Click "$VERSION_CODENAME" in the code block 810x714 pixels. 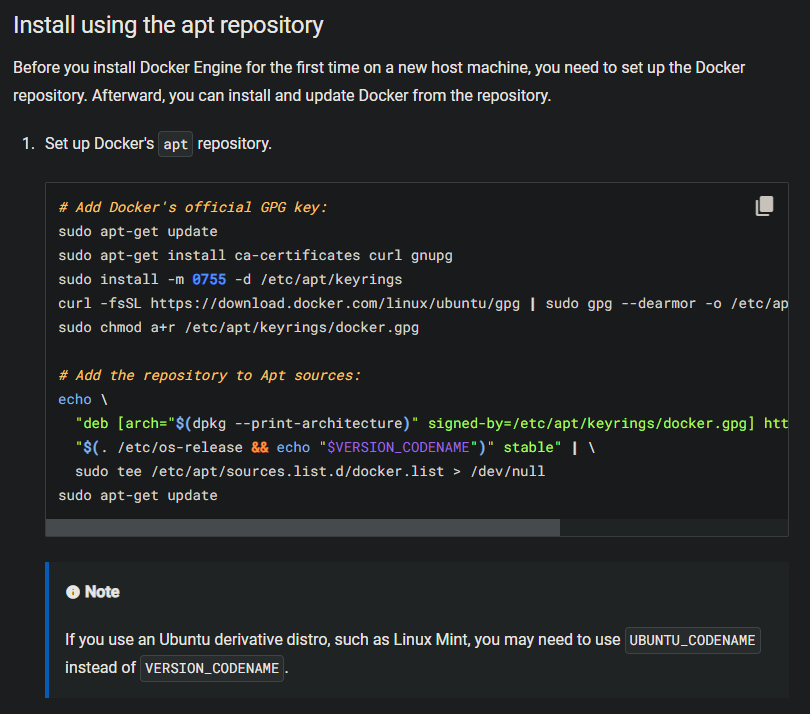(x=398, y=447)
